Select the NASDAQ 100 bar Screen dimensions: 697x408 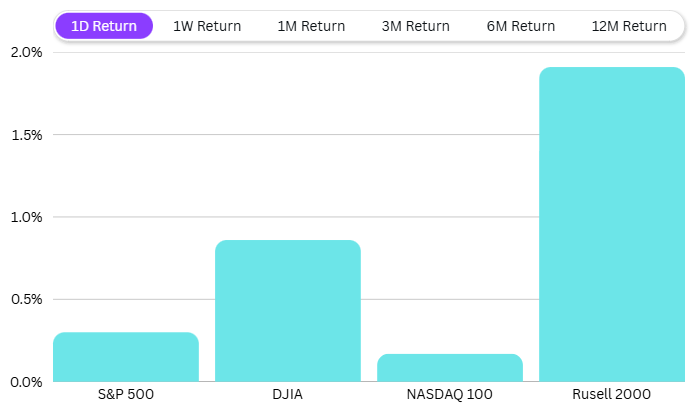(x=450, y=368)
